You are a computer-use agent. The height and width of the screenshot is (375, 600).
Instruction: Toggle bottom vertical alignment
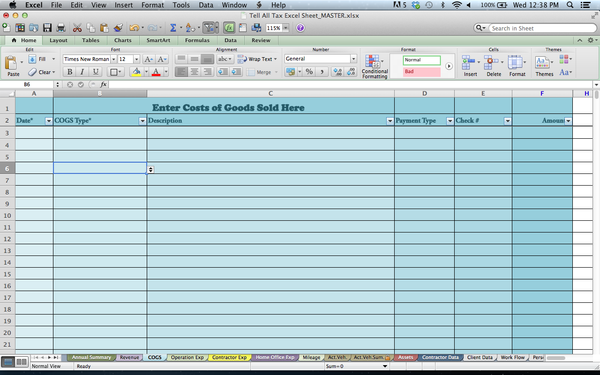pos(207,59)
